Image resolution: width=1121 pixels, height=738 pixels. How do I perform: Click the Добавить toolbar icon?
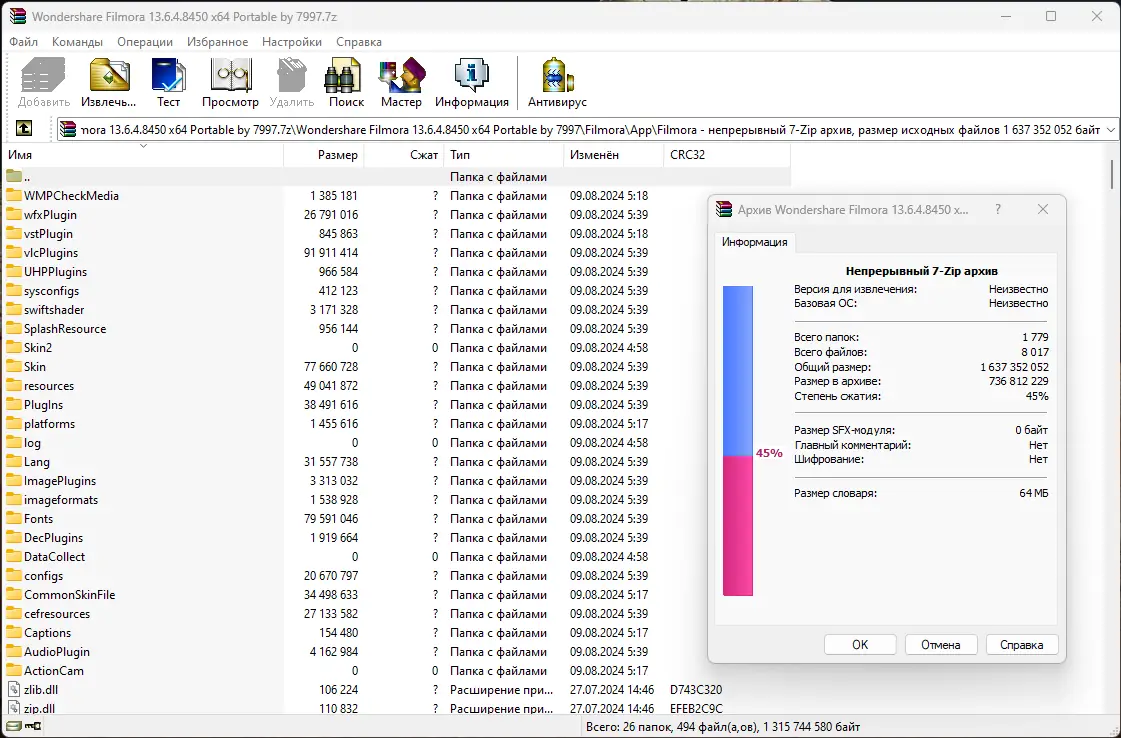pos(44,76)
